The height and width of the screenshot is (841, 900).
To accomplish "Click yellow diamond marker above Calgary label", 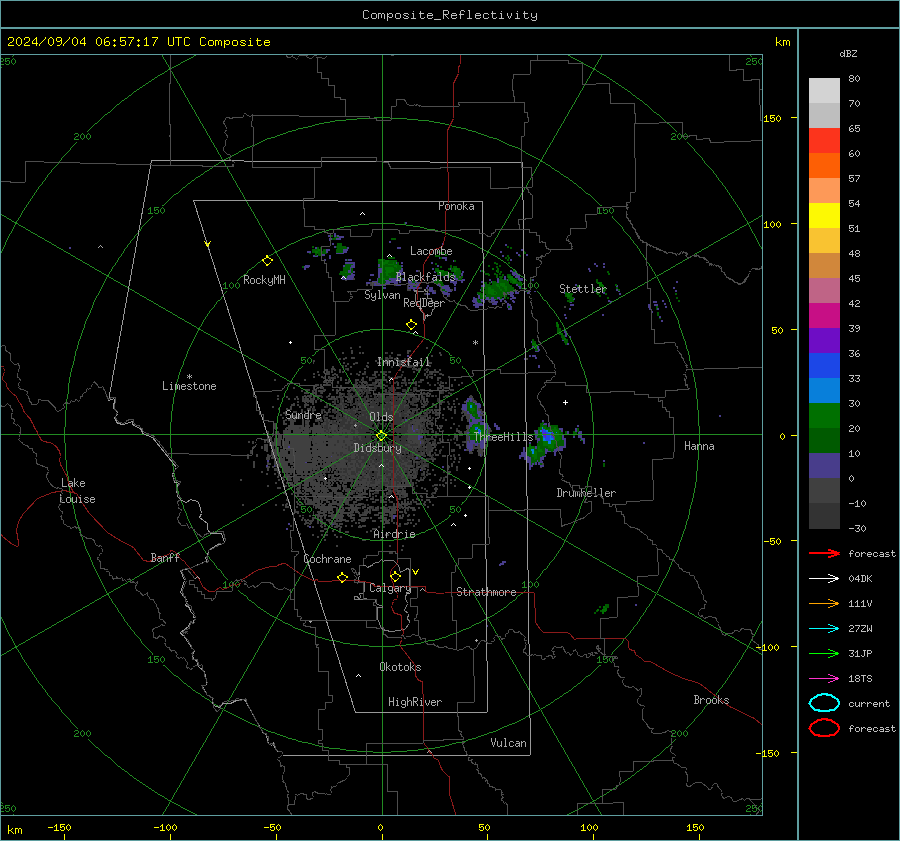I will [395, 576].
